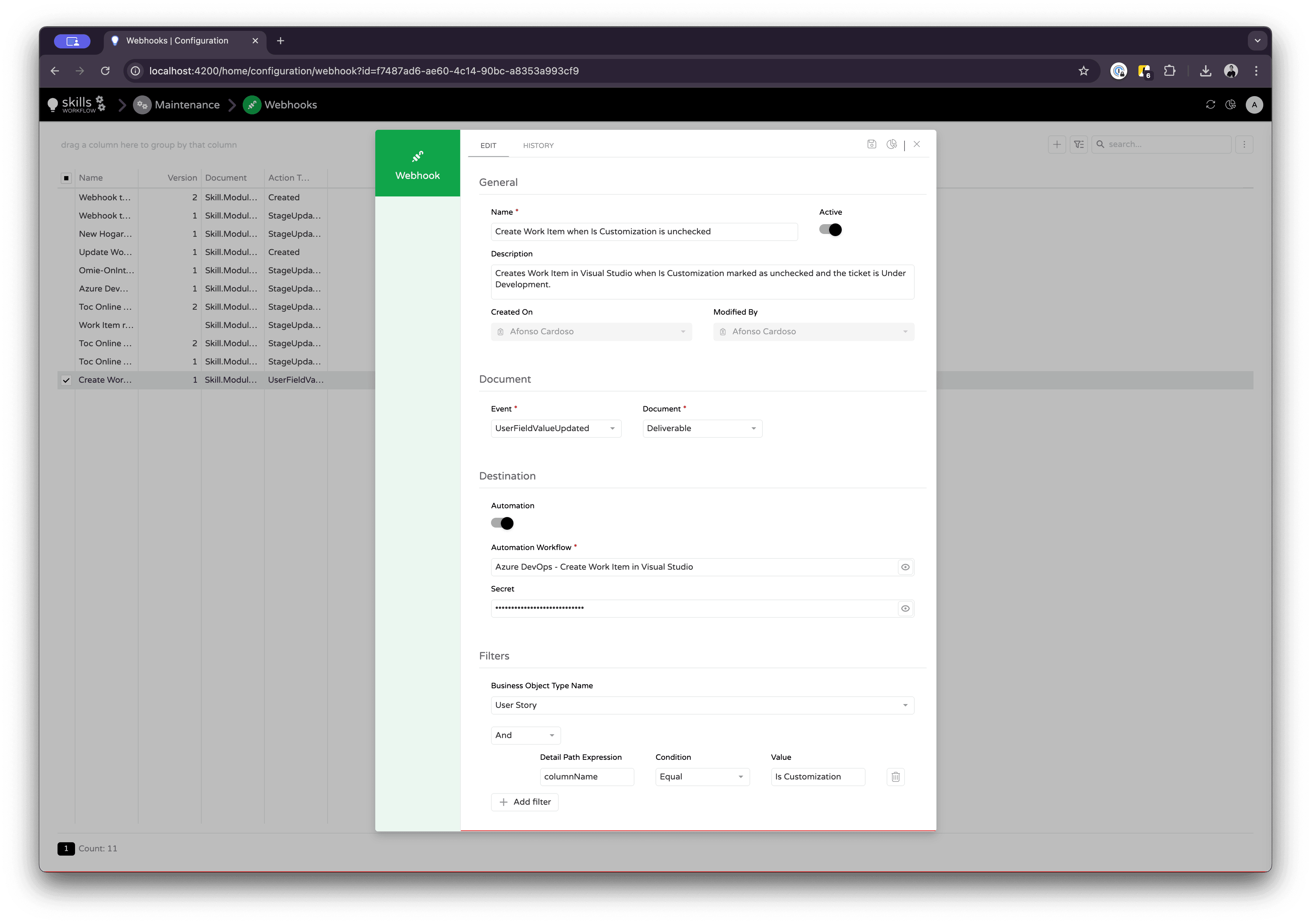The height and width of the screenshot is (924, 1311).
Task: Open the Condition dropdown set to Equal
Action: [x=702, y=777]
